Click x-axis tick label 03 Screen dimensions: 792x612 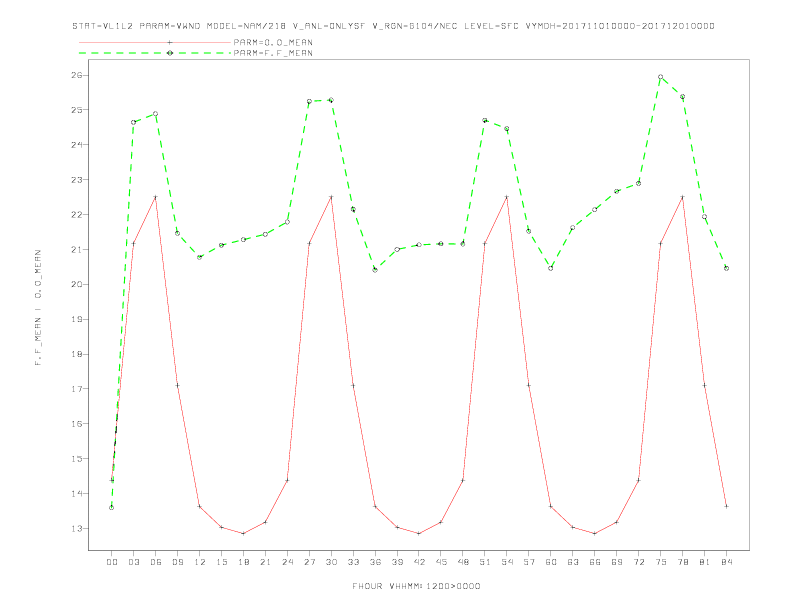click(134, 562)
